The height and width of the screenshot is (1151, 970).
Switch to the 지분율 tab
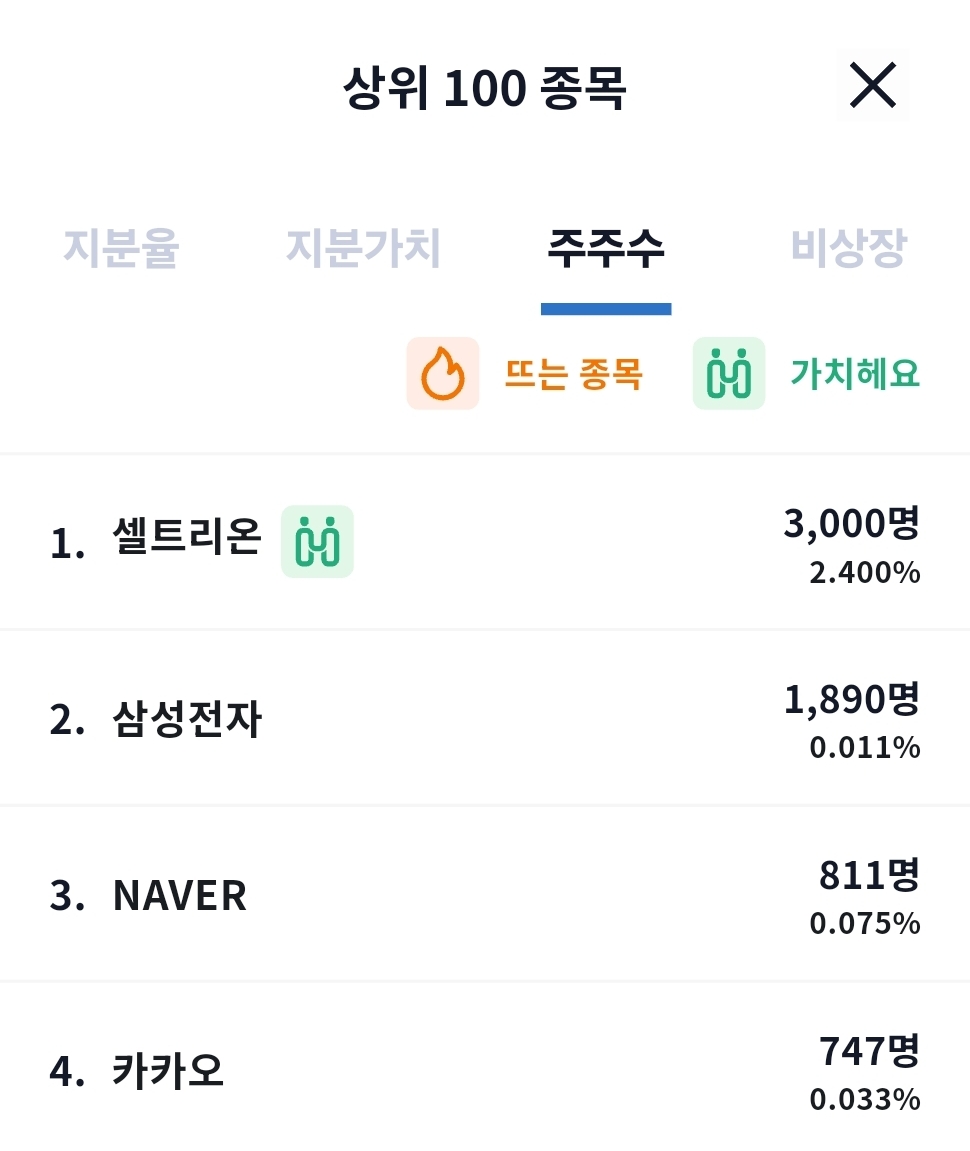pyautogui.click(x=121, y=247)
